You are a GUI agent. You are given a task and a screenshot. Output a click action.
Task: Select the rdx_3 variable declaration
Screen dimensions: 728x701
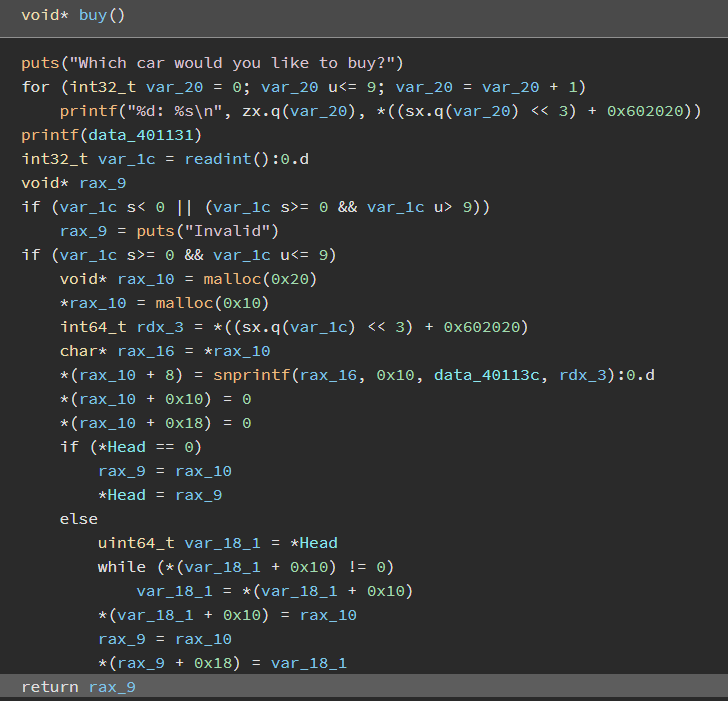[160, 327]
